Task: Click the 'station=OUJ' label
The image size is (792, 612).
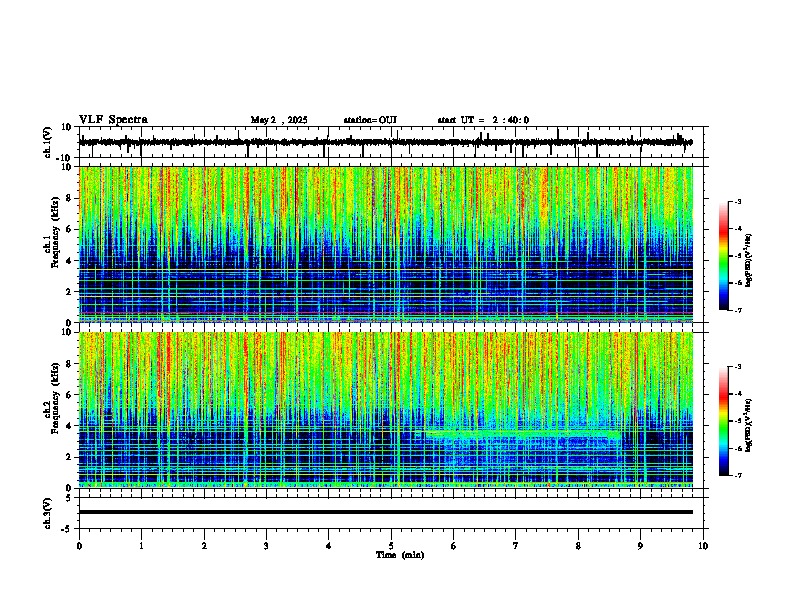Action: point(370,120)
